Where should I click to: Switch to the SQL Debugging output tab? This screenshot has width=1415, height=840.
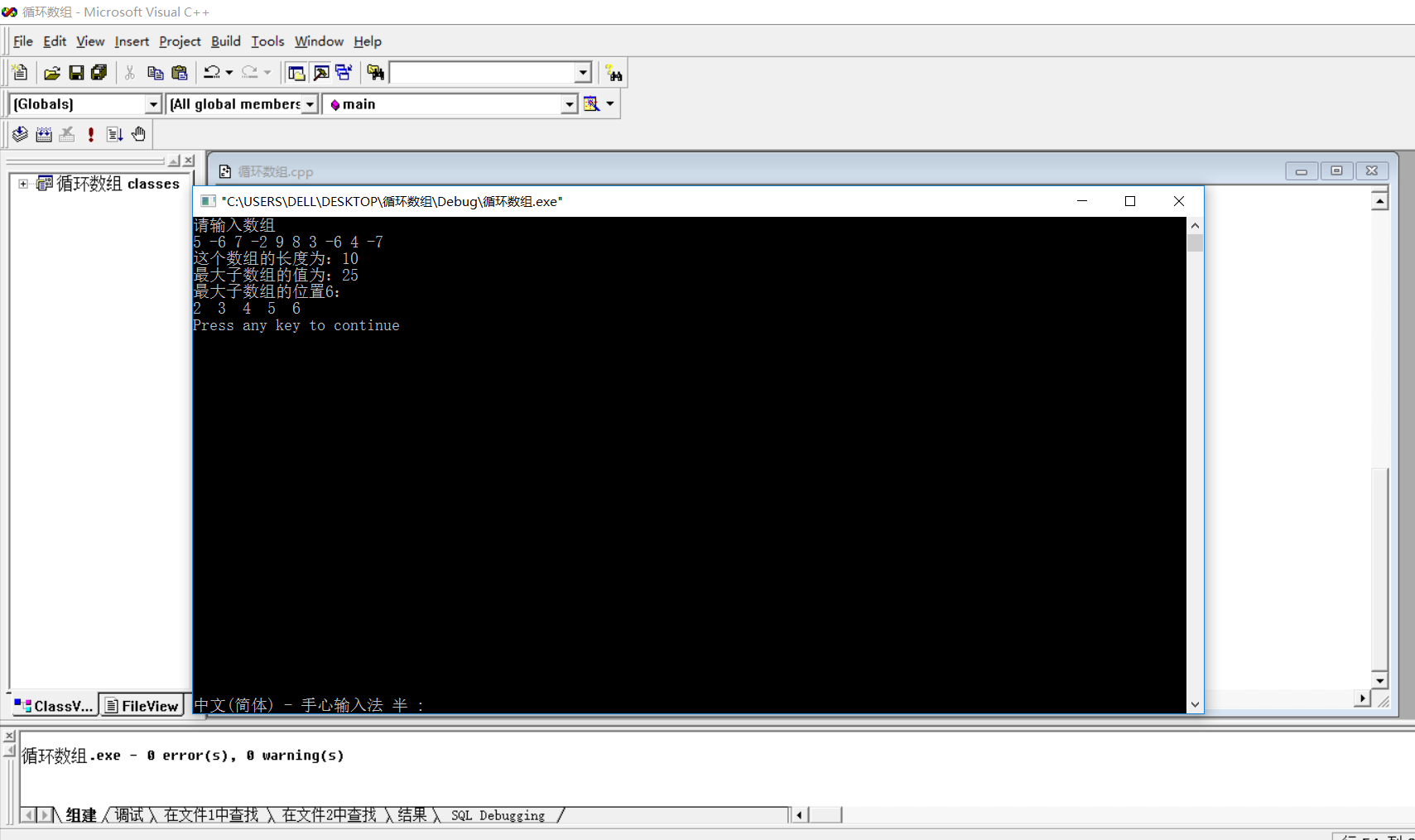point(498,815)
